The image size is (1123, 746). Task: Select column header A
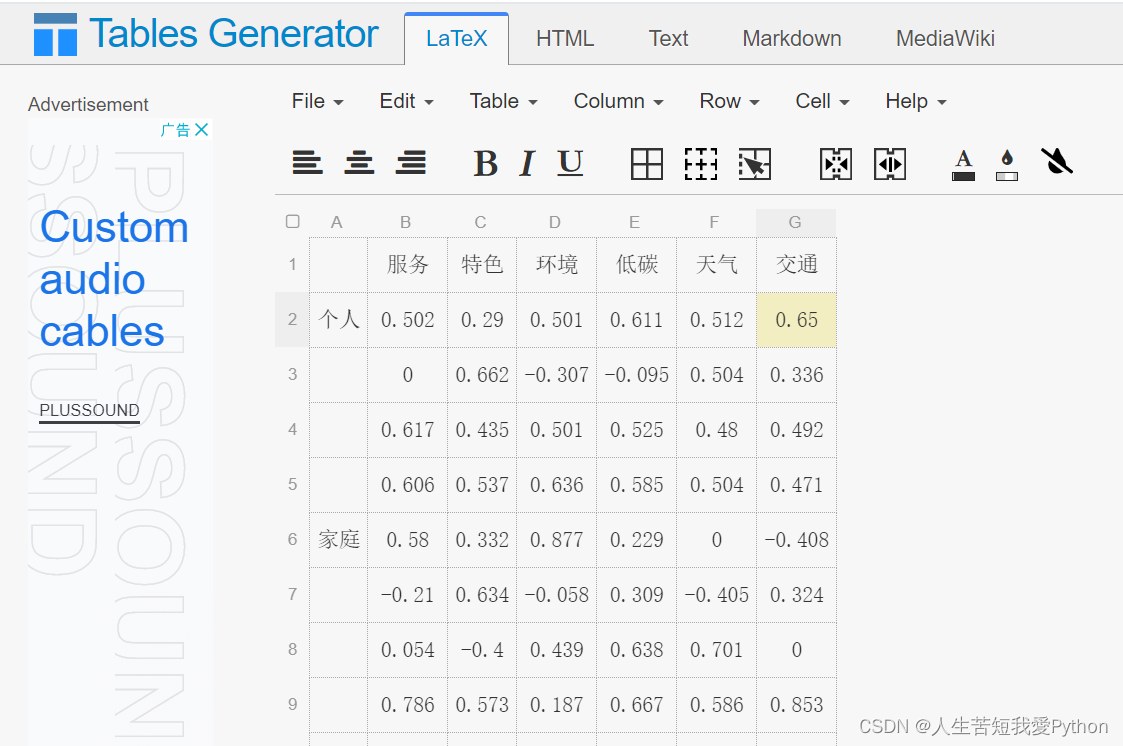[x=337, y=223]
